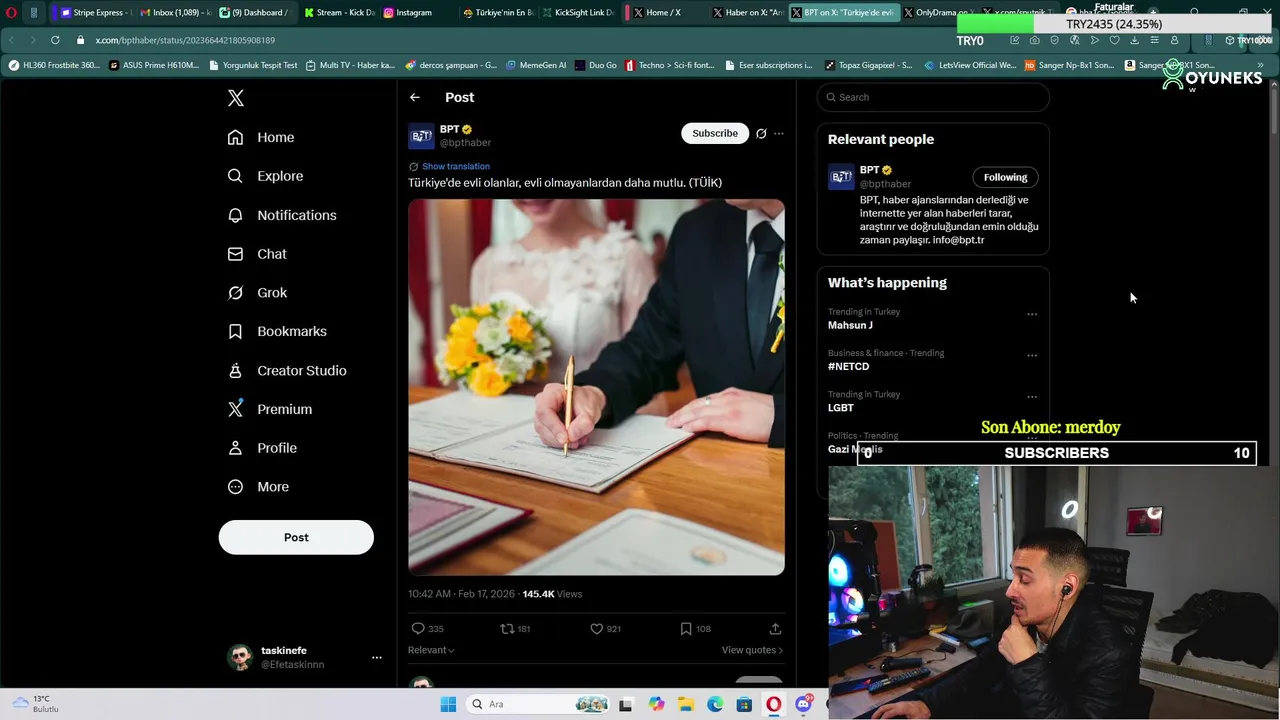Open the LGBT trending topic
1280x720 pixels.
point(841,408)
